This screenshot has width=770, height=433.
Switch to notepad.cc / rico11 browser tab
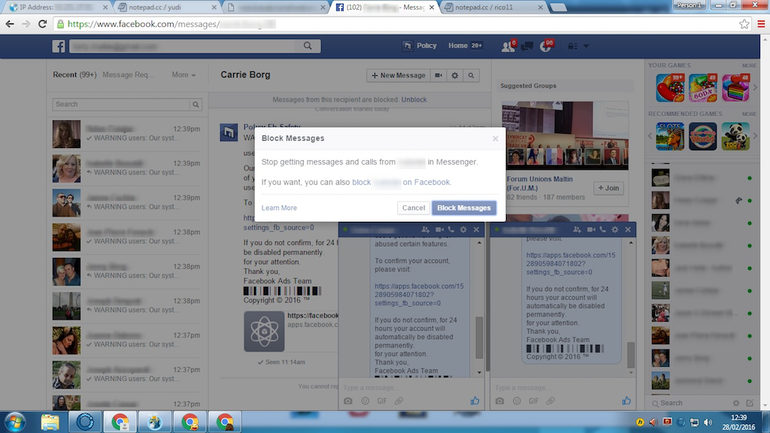tap(493, 7)
